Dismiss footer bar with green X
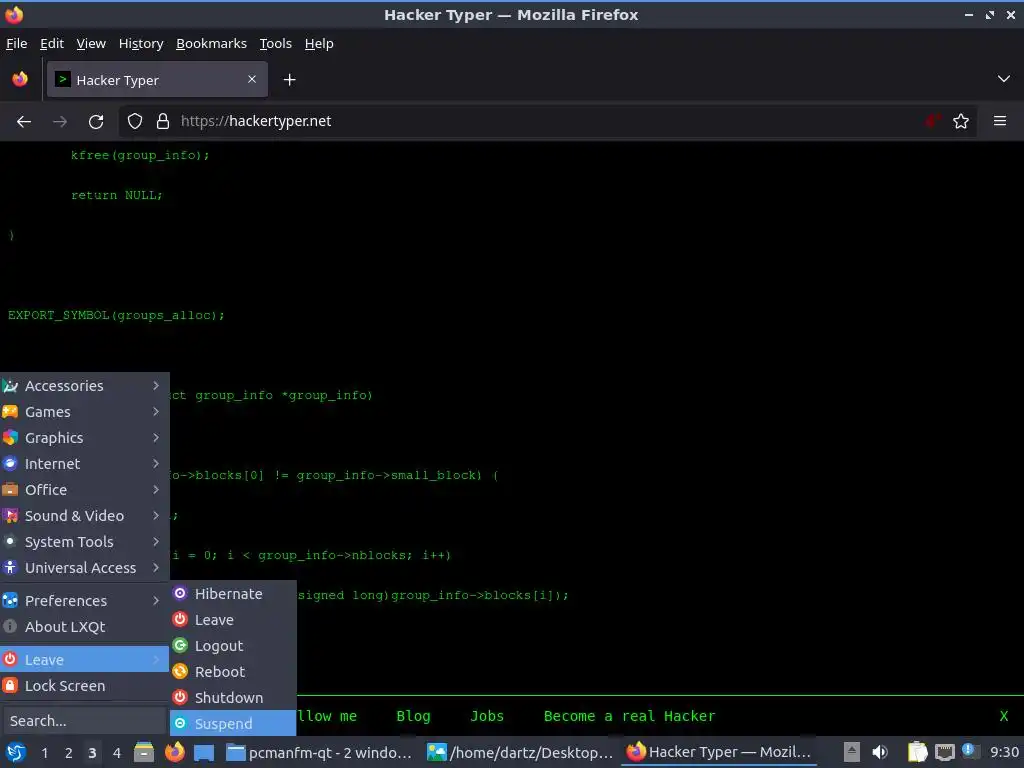Image resolution: width=1024 pixels, height=768 pixels. point(1004,716)
